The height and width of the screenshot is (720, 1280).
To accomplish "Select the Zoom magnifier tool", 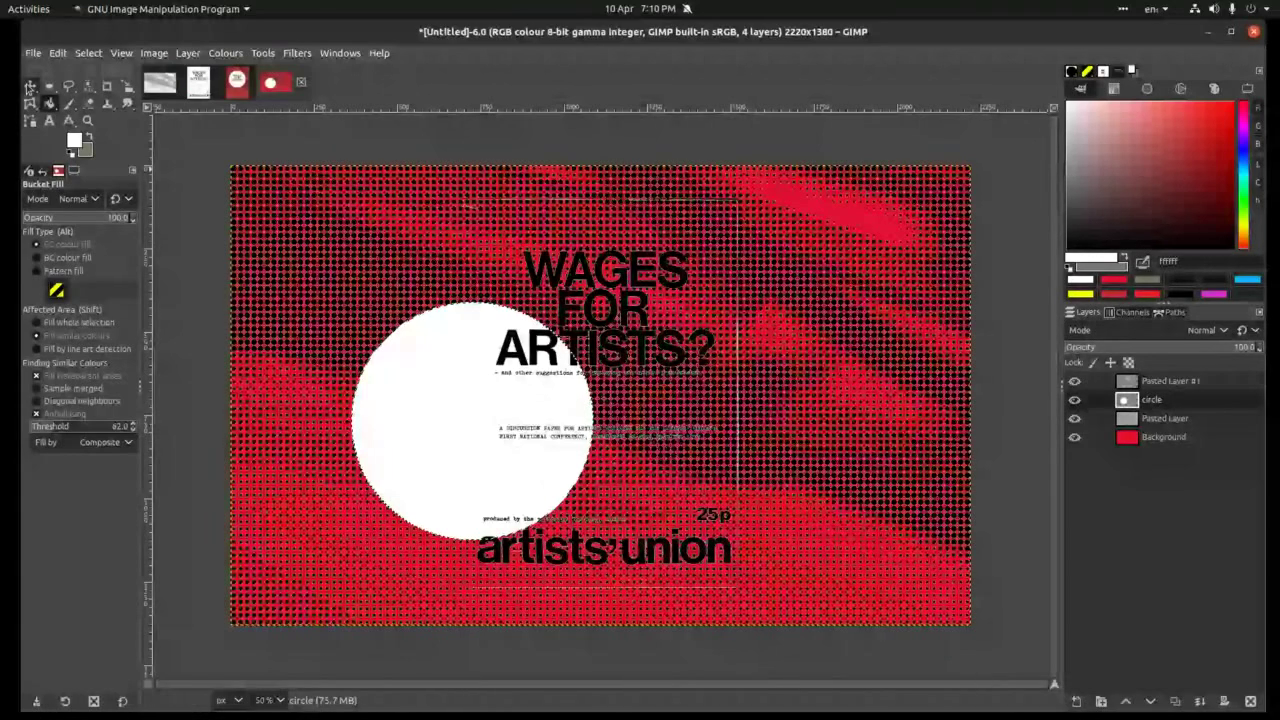I will click(x=88, y=121).
